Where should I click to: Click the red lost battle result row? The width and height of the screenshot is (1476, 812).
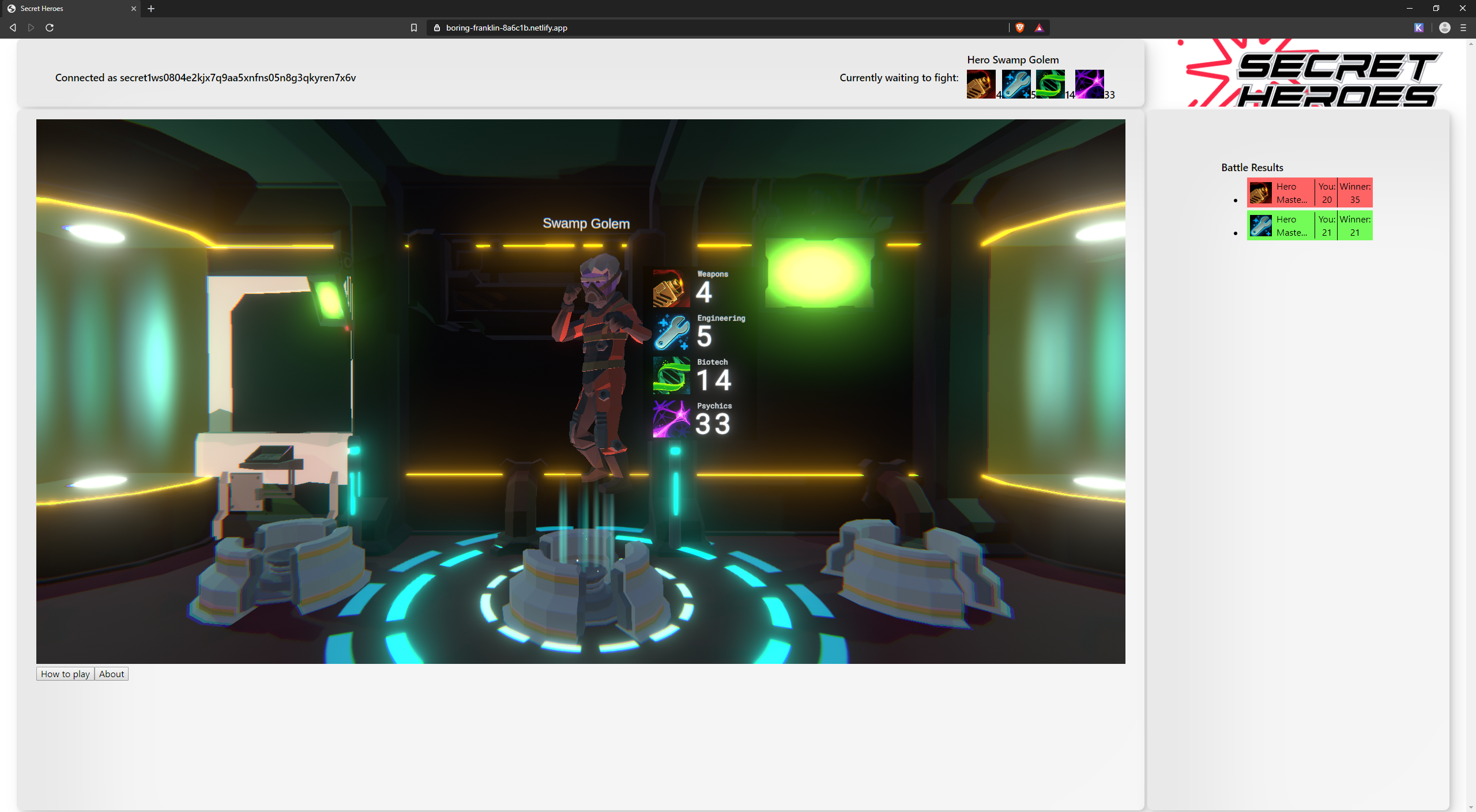click(1309, 192)
